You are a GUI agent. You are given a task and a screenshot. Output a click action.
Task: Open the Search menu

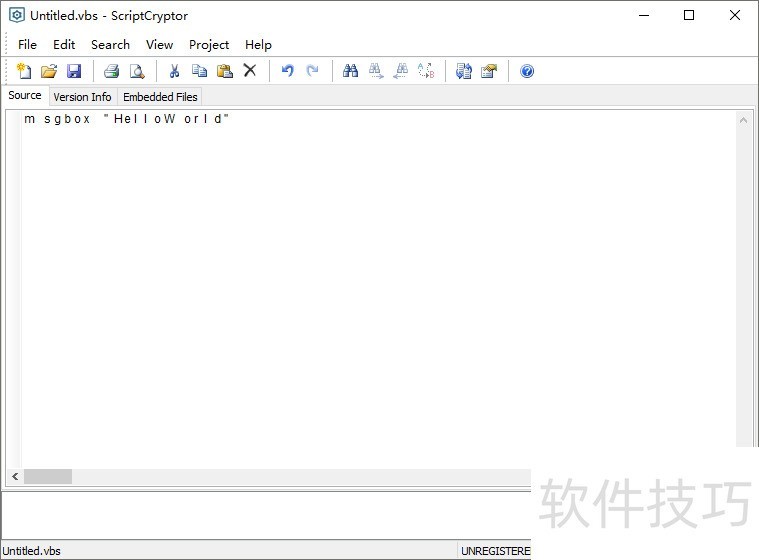coord(110,45)
